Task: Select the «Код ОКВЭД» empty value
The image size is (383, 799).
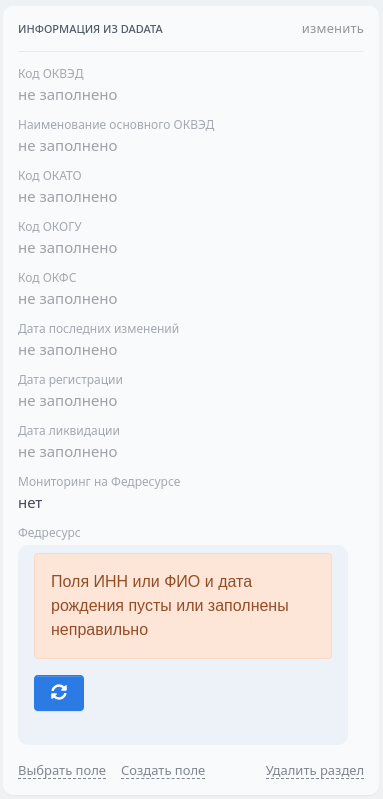Action: [68, 95]
